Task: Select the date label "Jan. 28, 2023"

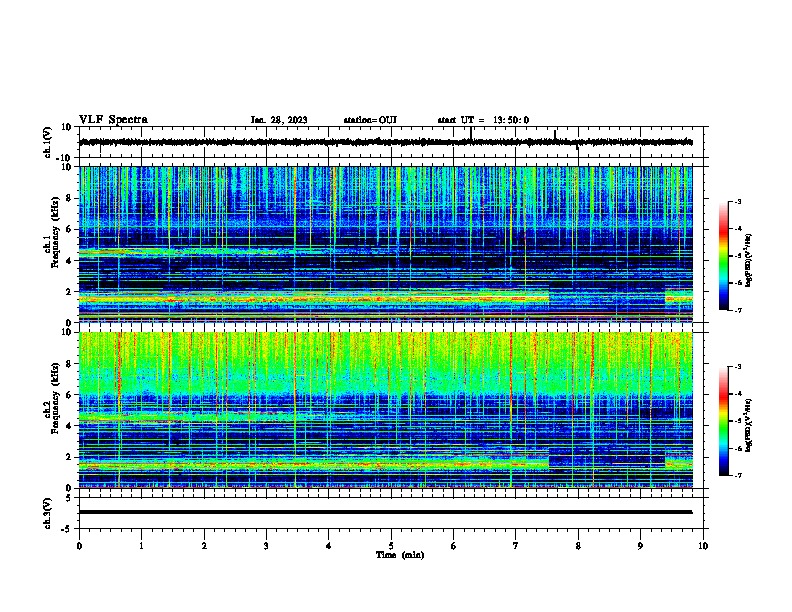Action: click(x=279, y=120)
